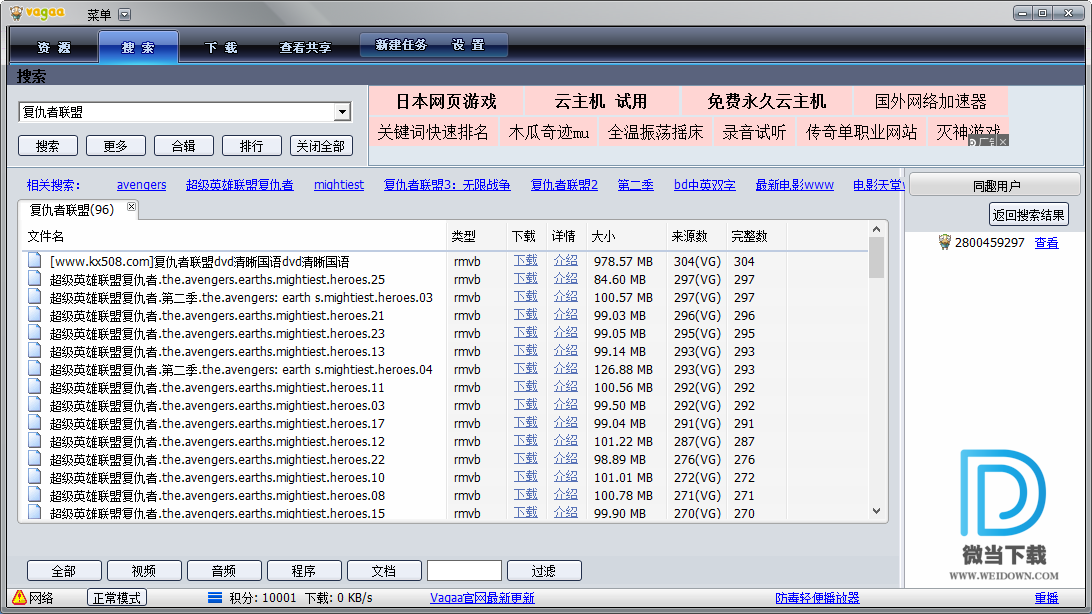Click file icon of [www.kx508.com]复仇者联盟dvd row
Screen dimensions: 1092x614
[x=34, y=260]
